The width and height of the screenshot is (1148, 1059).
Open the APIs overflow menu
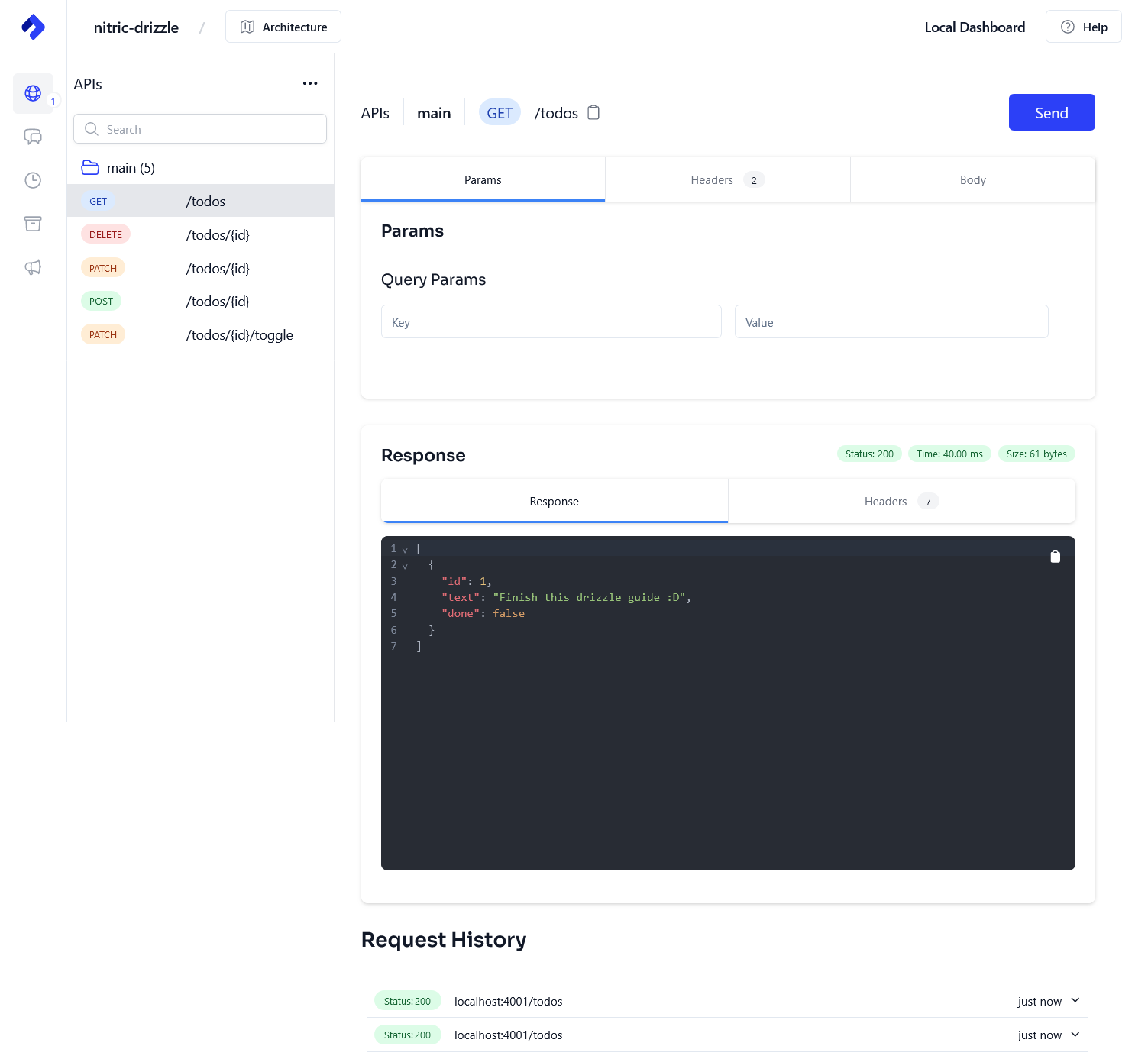coord(310,84)
